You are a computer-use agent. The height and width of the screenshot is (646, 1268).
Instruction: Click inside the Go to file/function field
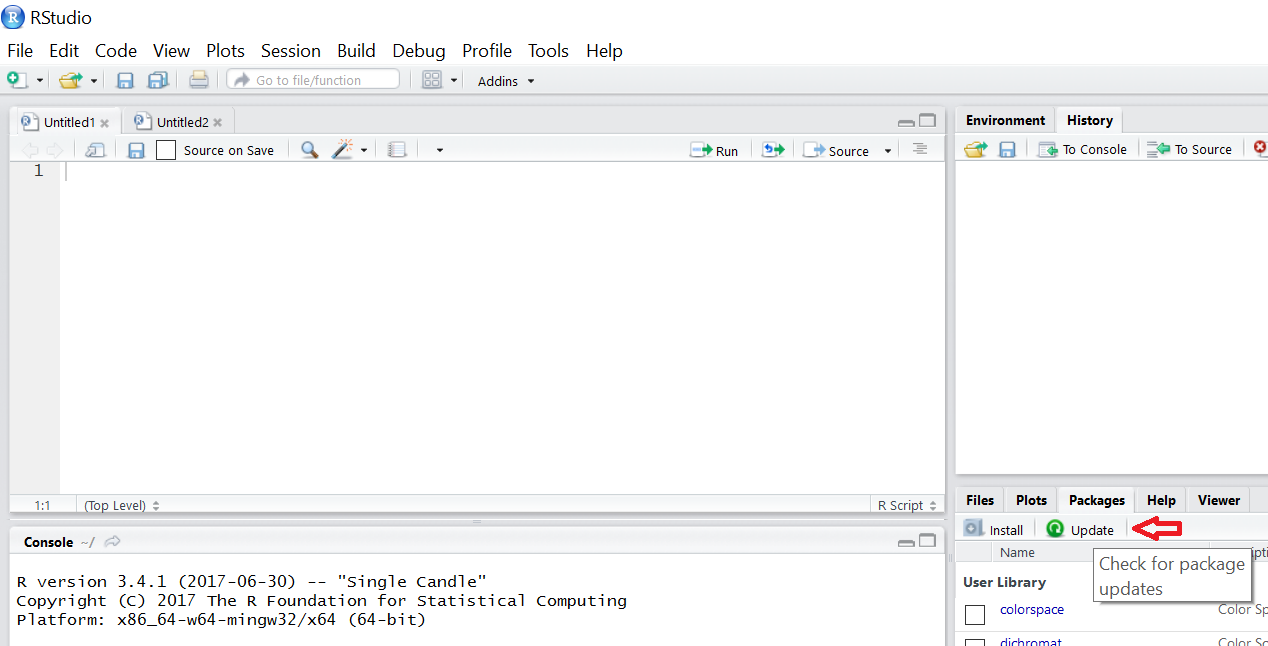tap(313, 78)
